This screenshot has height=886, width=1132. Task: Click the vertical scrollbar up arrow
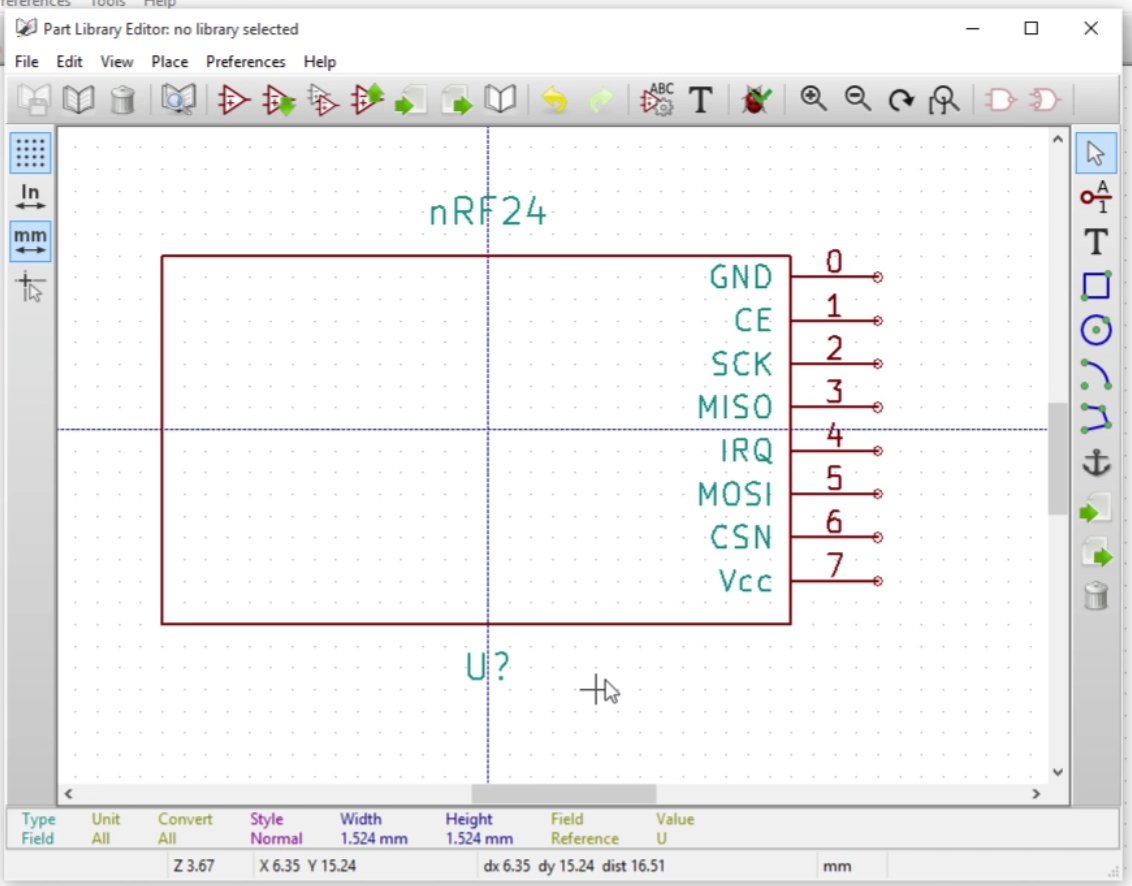tap(1058, 139)
